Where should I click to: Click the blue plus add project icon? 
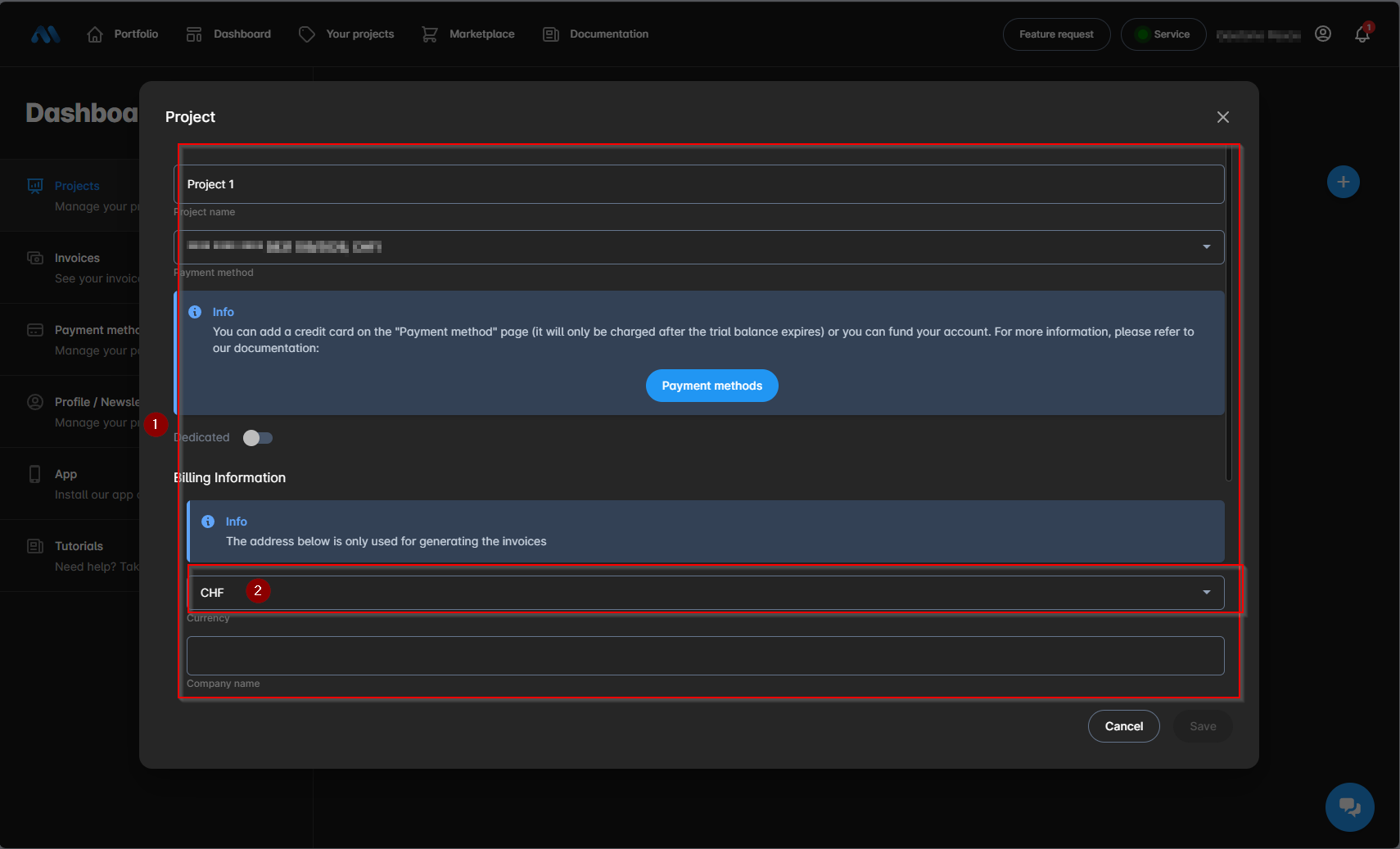(x=1343, y=182)
